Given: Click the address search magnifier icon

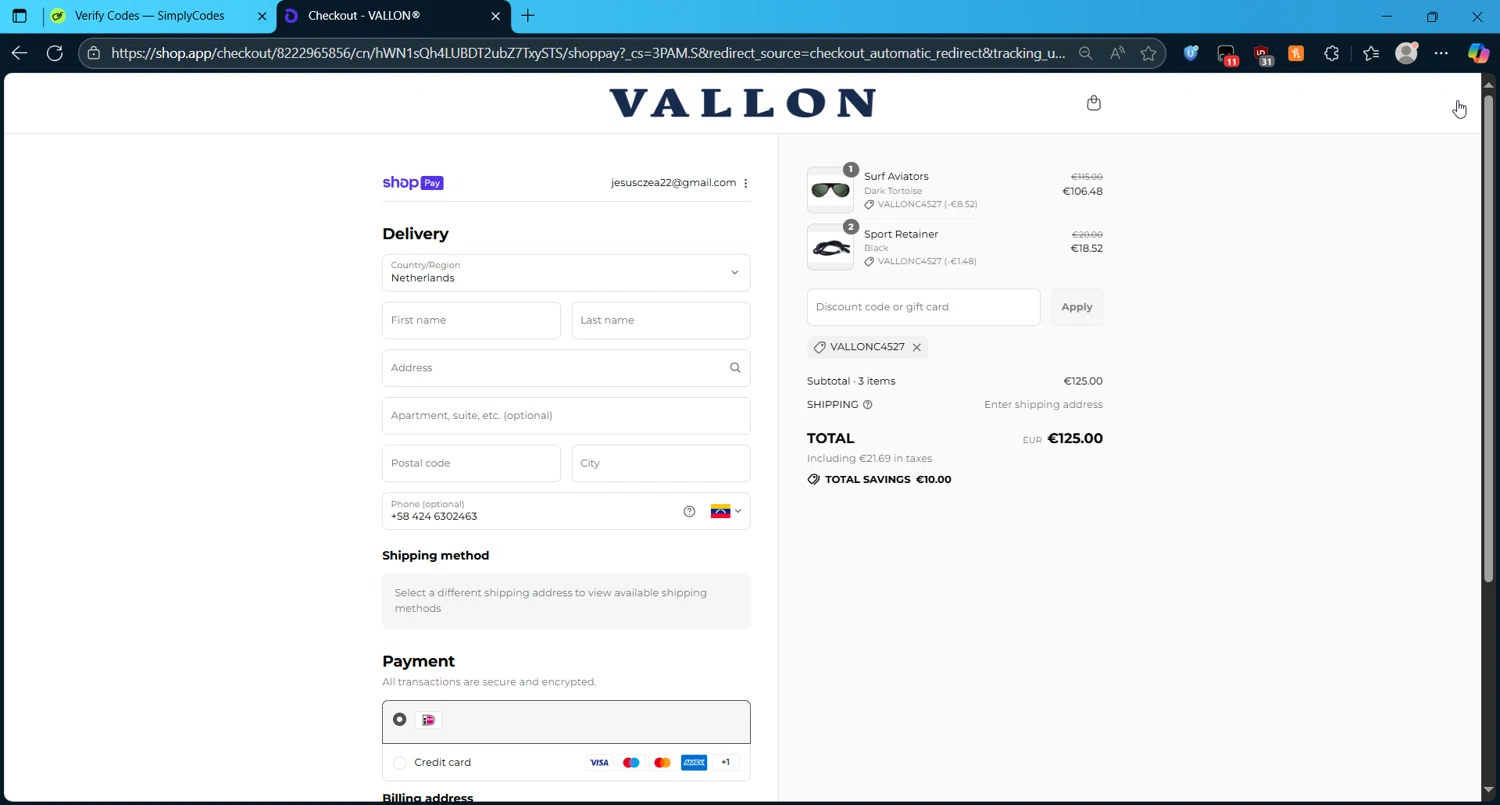Looking at the screenshot, I should point(735,368).
